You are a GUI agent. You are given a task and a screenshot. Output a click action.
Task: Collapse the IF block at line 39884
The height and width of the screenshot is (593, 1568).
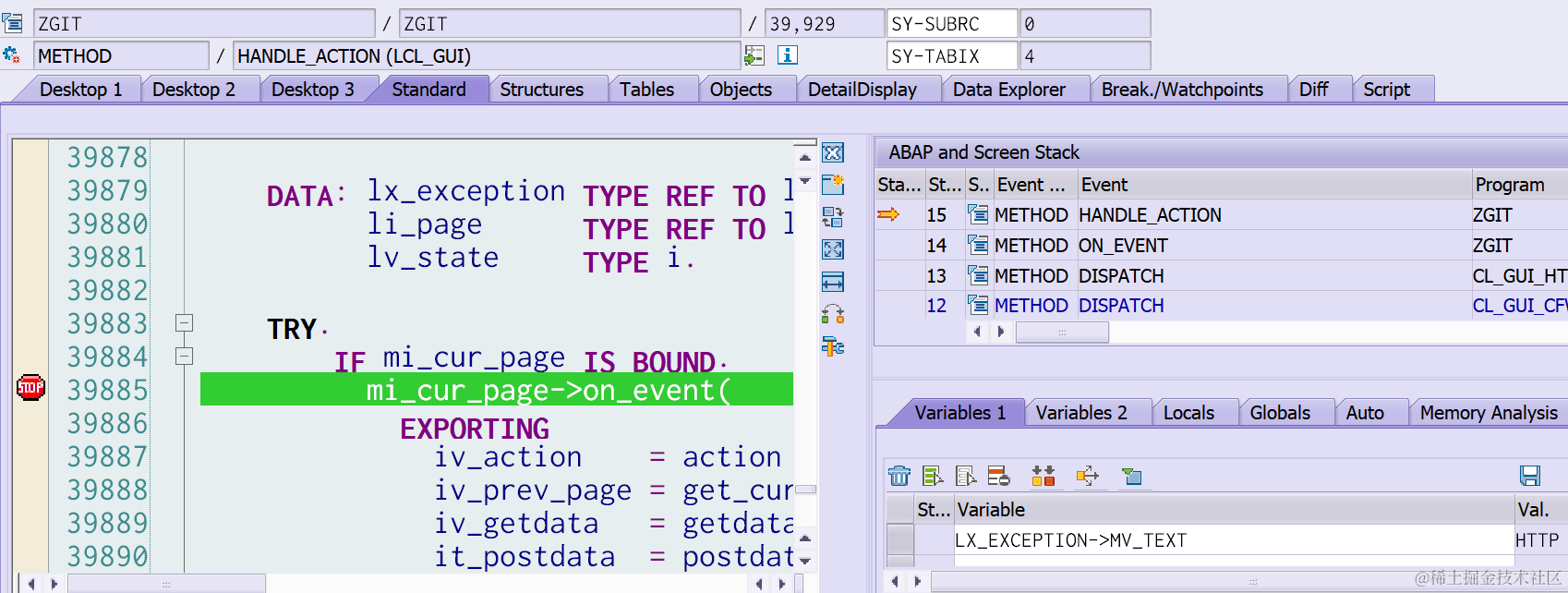[x=184, y=356]
